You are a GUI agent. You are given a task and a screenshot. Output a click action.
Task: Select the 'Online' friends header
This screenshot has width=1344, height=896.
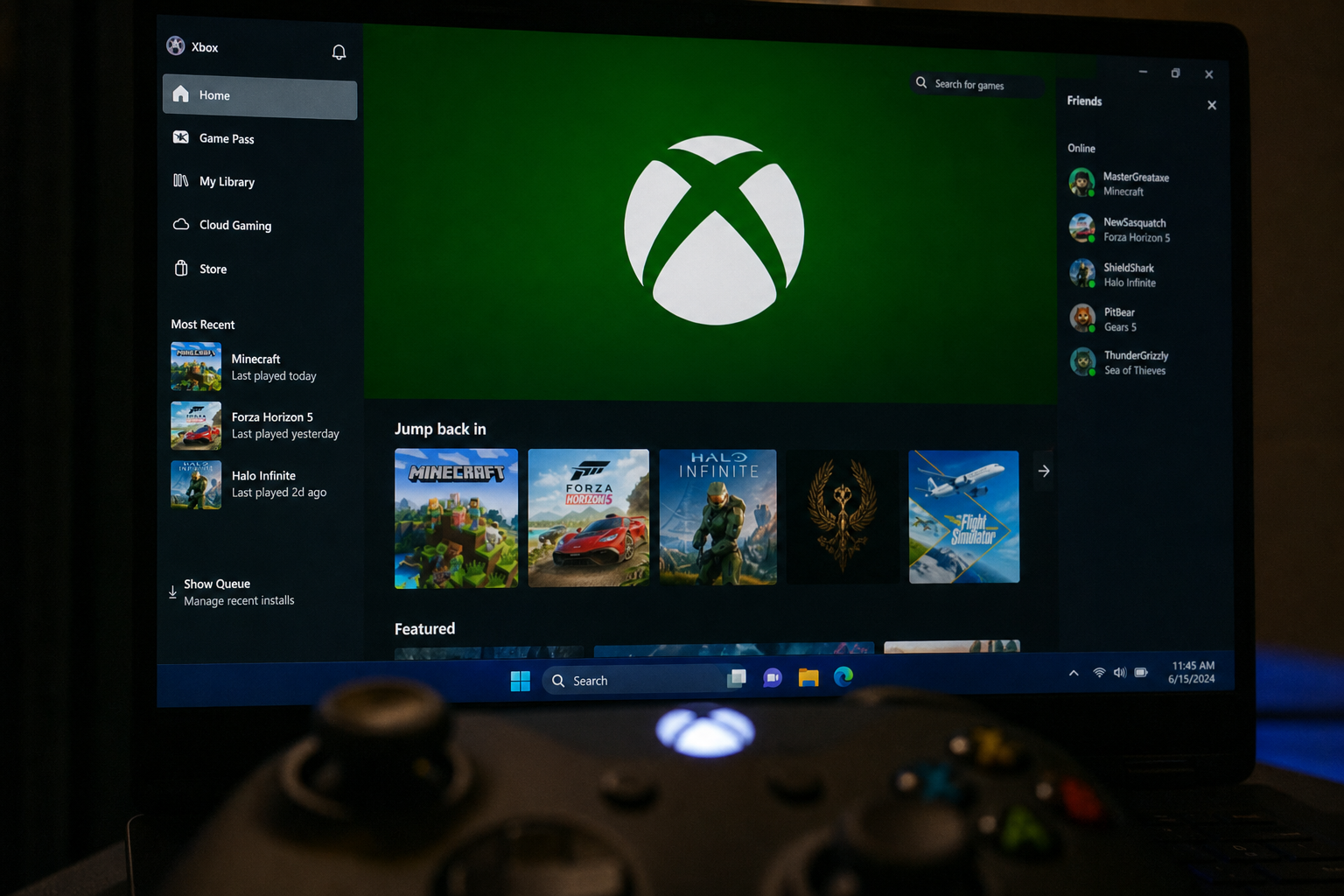tap(1081, 149)
